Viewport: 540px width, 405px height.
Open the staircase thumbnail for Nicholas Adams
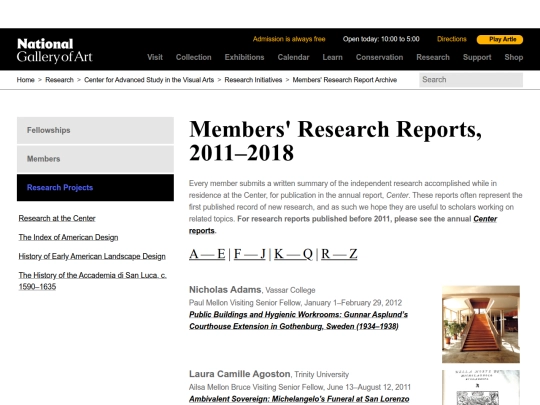[x=481, y=324]
